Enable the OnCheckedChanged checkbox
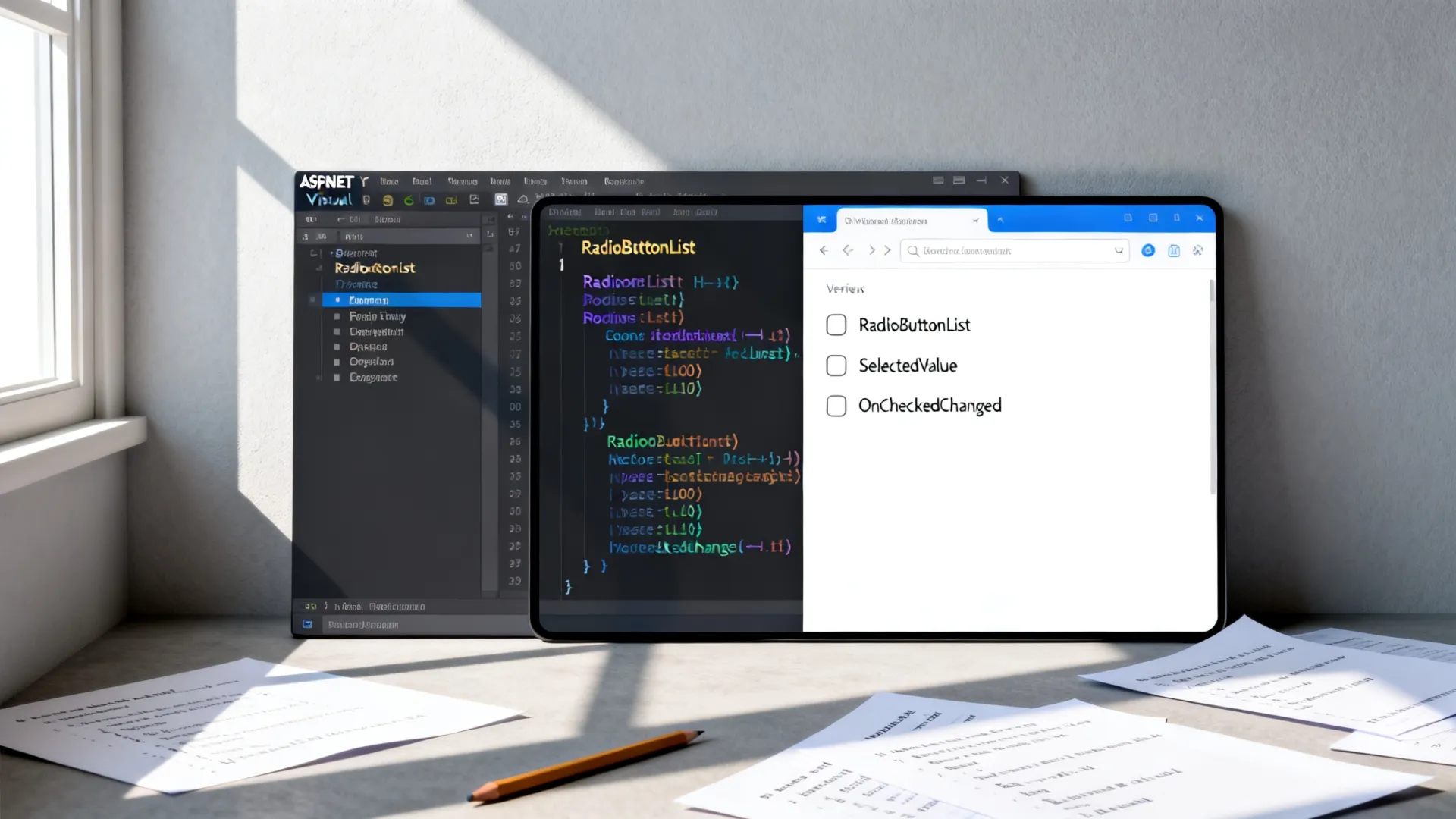The image size is (1456, 819). 836,406
